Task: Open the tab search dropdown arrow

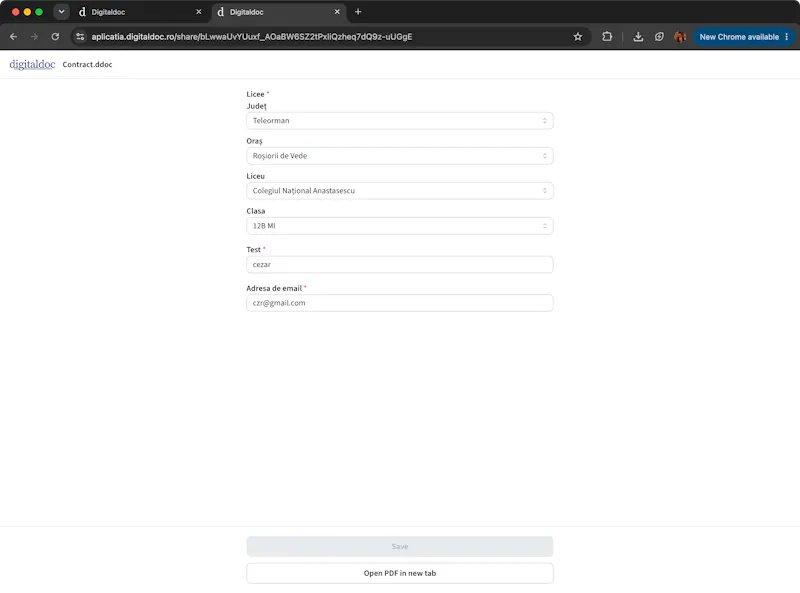Action: [x=61, y=12]
